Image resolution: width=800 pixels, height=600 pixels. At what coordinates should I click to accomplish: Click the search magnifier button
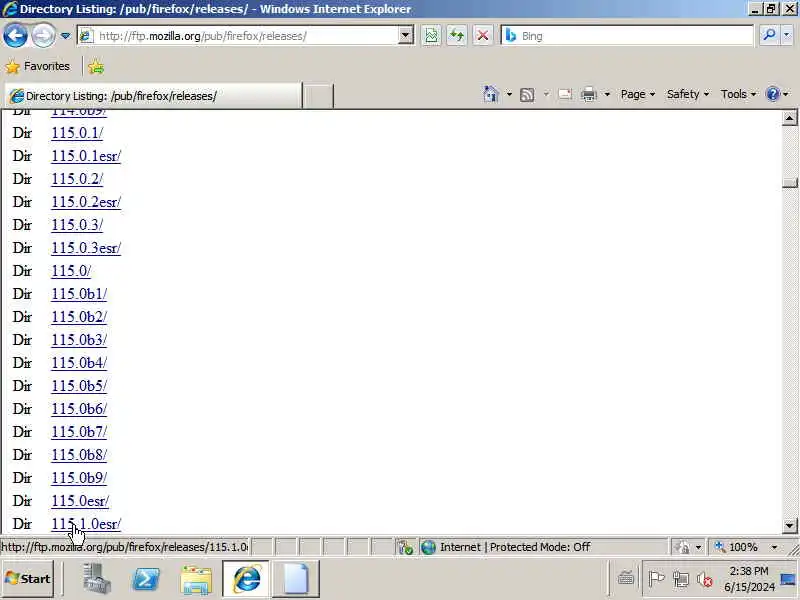pyautogui.click(x=769, y=35)
